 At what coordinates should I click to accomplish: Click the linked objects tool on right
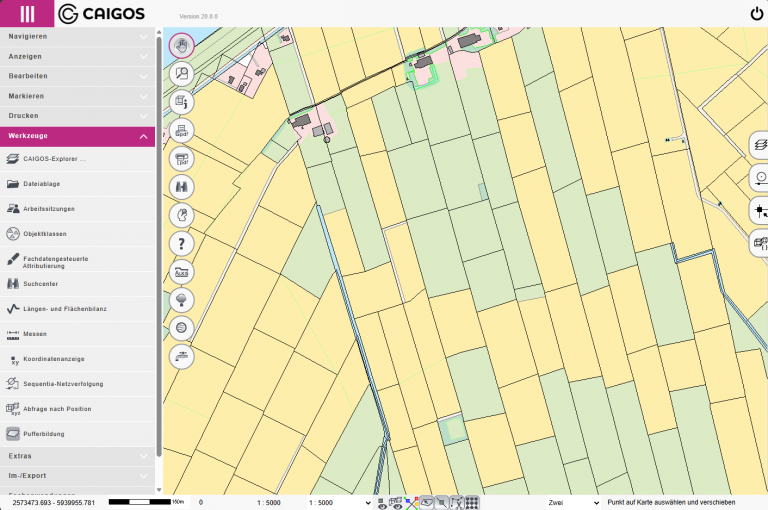(x=760, y=243)
